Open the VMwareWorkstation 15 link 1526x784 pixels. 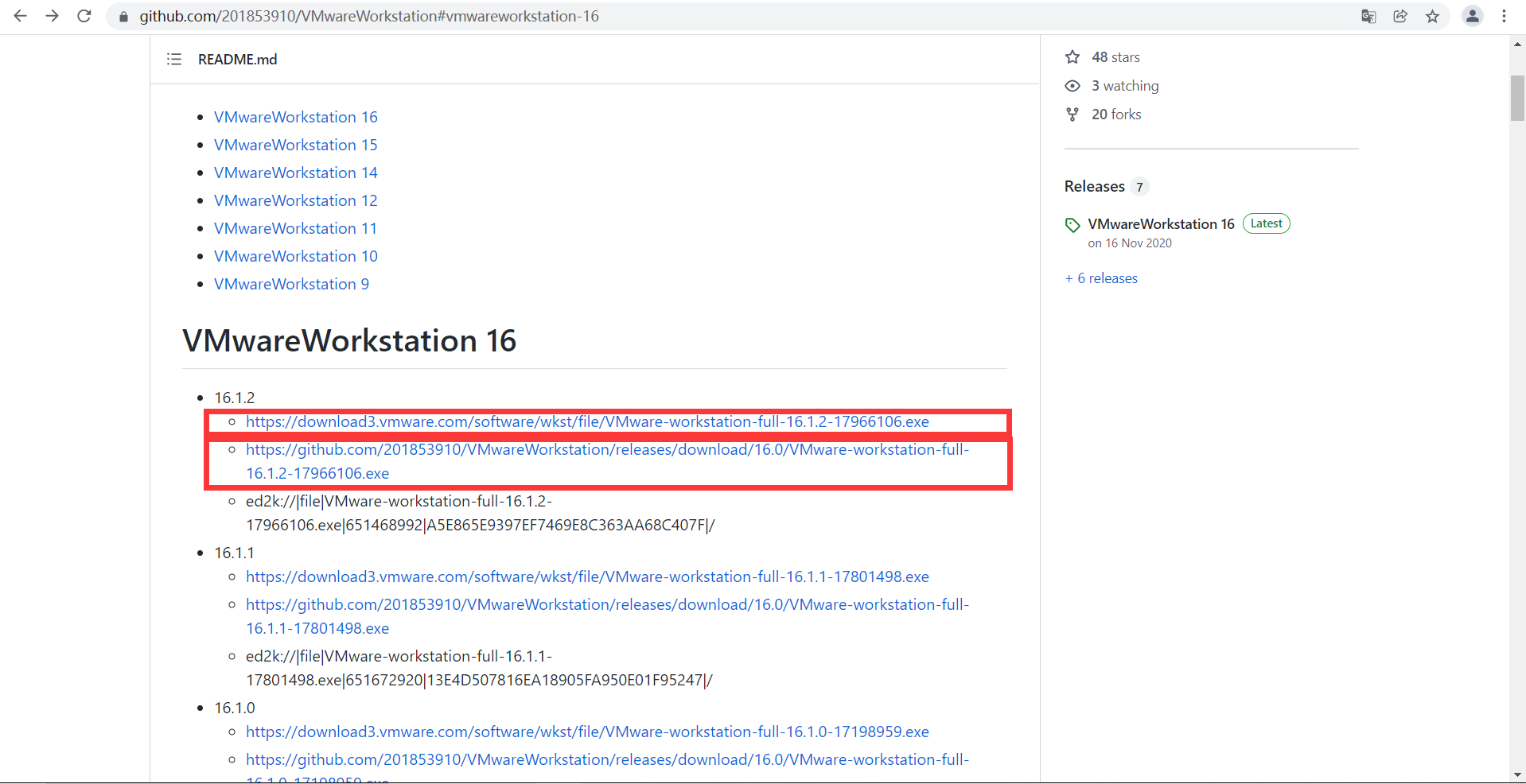[295, 145]
